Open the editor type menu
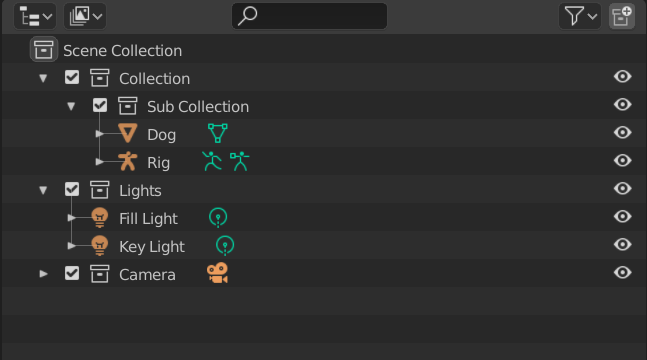The height and width of the screenshot is (360, 647). (35, 17)
